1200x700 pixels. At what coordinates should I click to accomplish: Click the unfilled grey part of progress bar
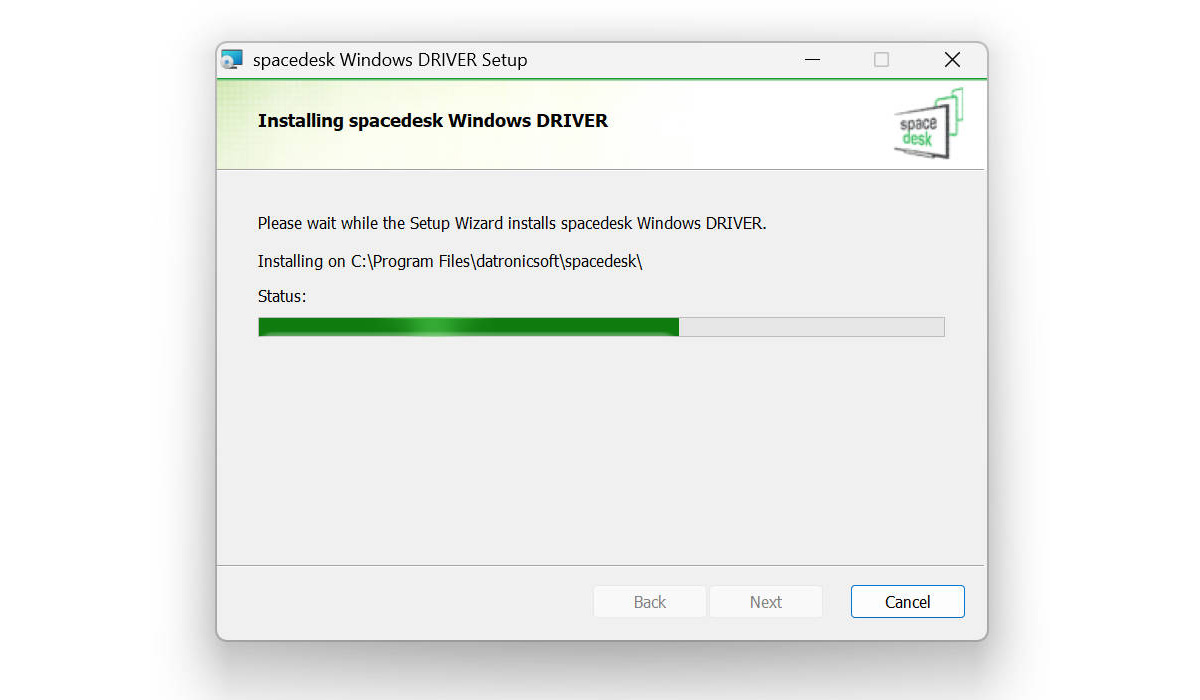point(812,327)
